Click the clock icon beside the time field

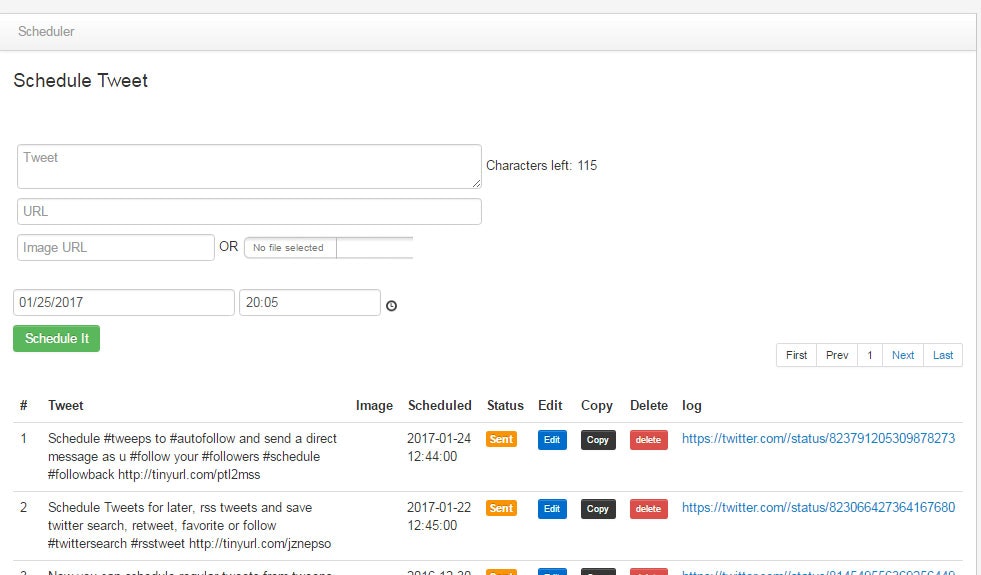[391, 305]
